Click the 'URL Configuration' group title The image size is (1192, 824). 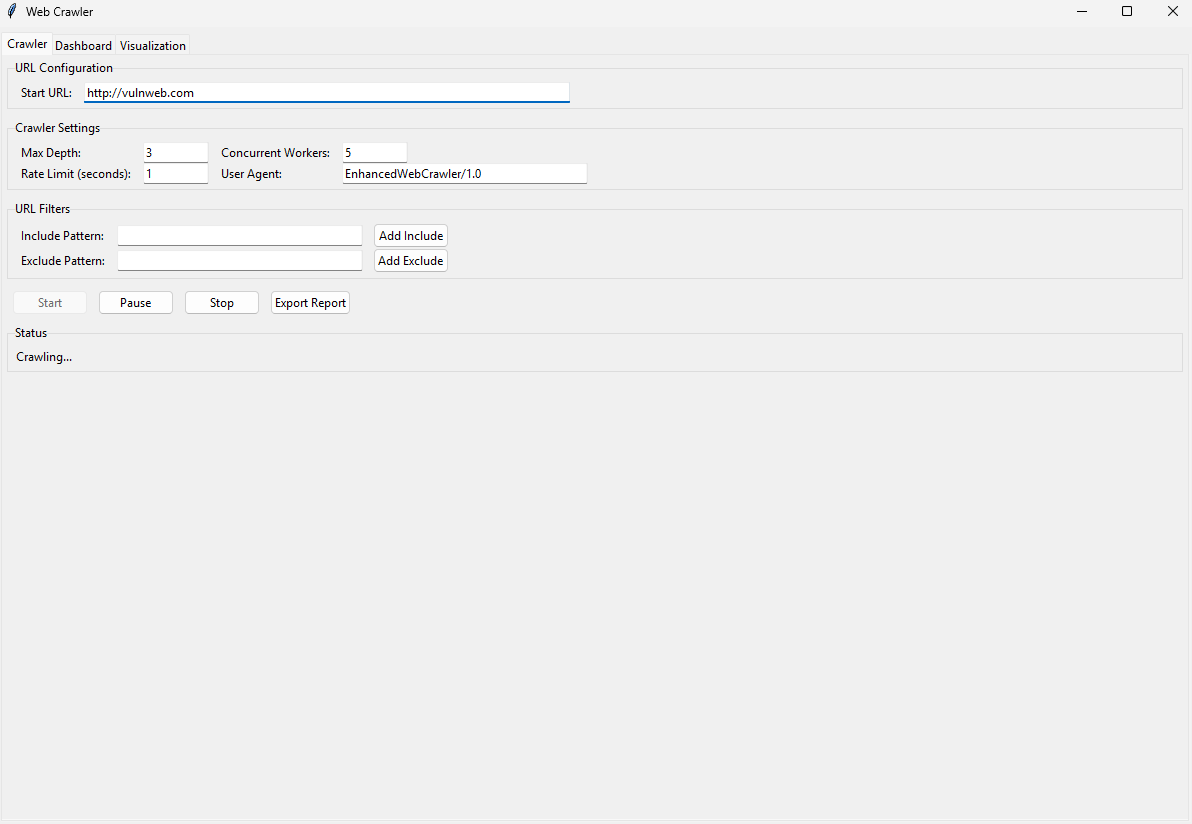pos(64,68)
